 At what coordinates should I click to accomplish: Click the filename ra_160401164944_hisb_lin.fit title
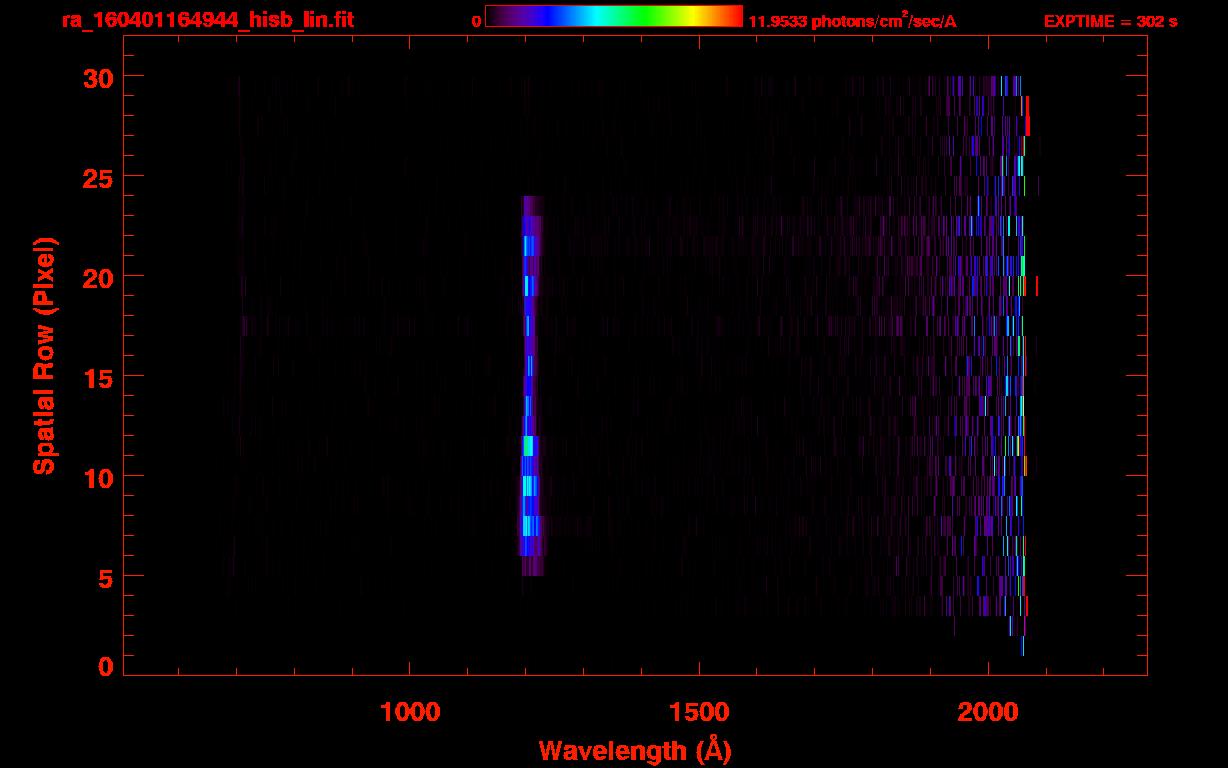[207, 20]
